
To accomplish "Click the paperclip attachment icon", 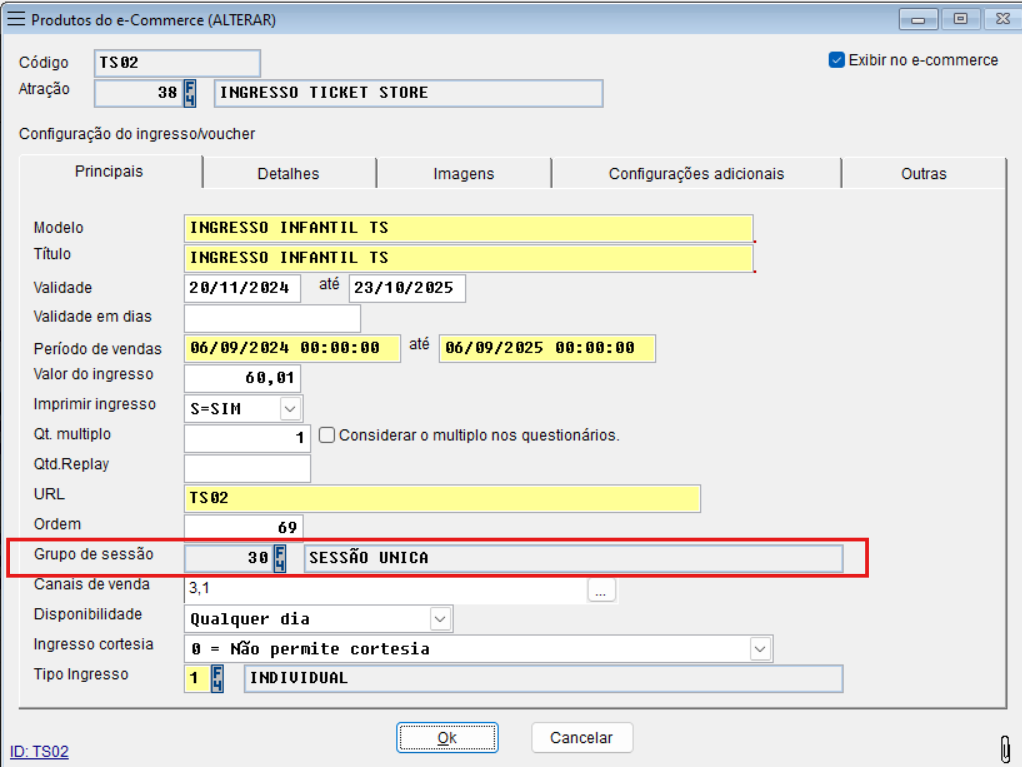I will point(1005,747).
